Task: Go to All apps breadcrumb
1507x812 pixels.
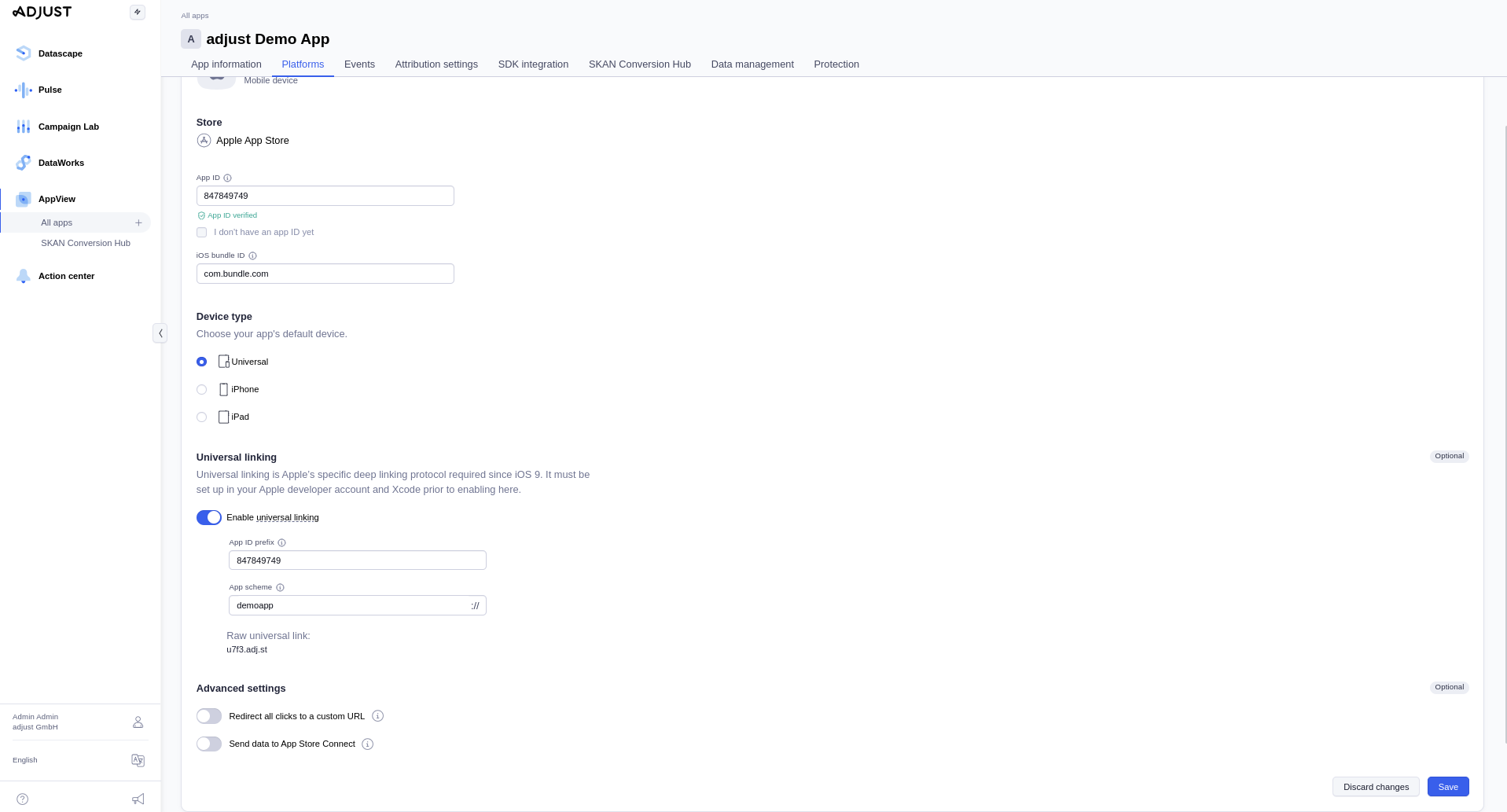Action: click(195, 16)
